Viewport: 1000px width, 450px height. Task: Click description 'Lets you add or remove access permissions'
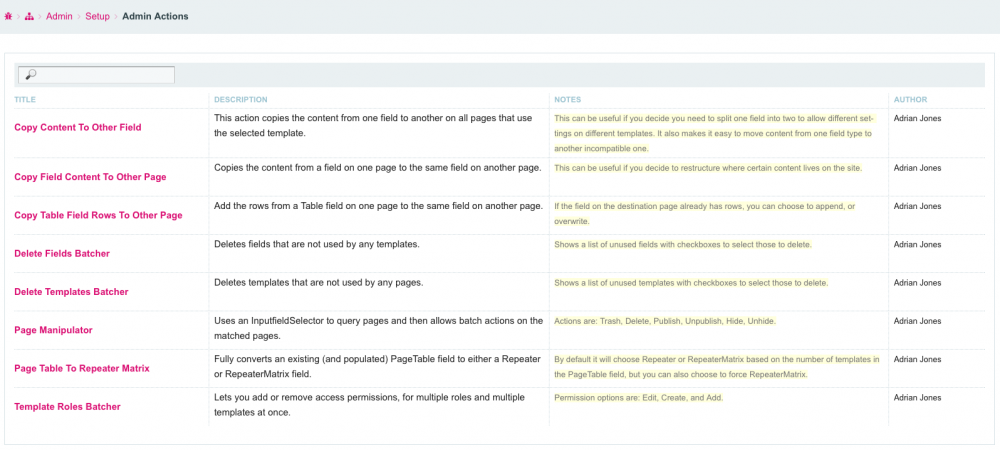(x=369, y=405)
